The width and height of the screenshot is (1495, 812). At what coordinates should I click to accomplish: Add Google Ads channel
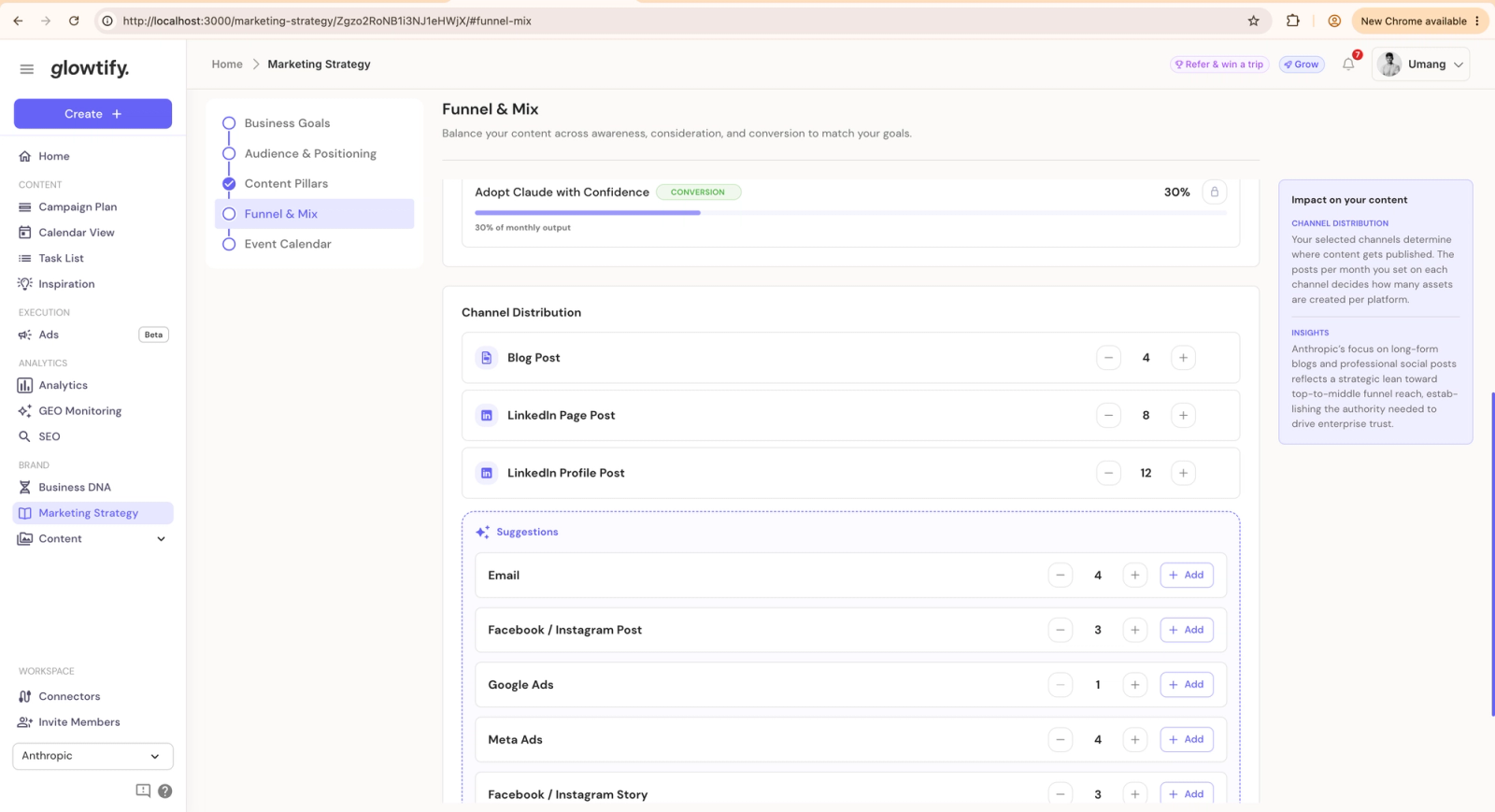pos(1187,685)
